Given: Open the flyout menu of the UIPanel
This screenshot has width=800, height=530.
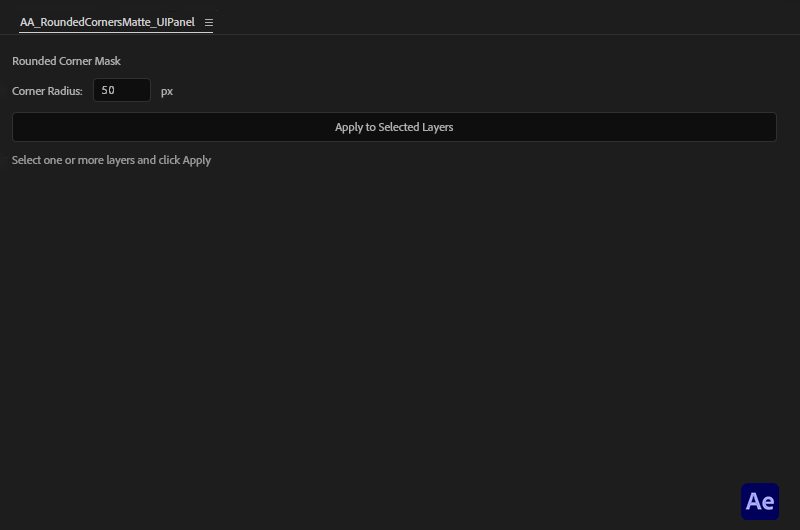Looking at the screenshot, I should [x=209, y=22].
